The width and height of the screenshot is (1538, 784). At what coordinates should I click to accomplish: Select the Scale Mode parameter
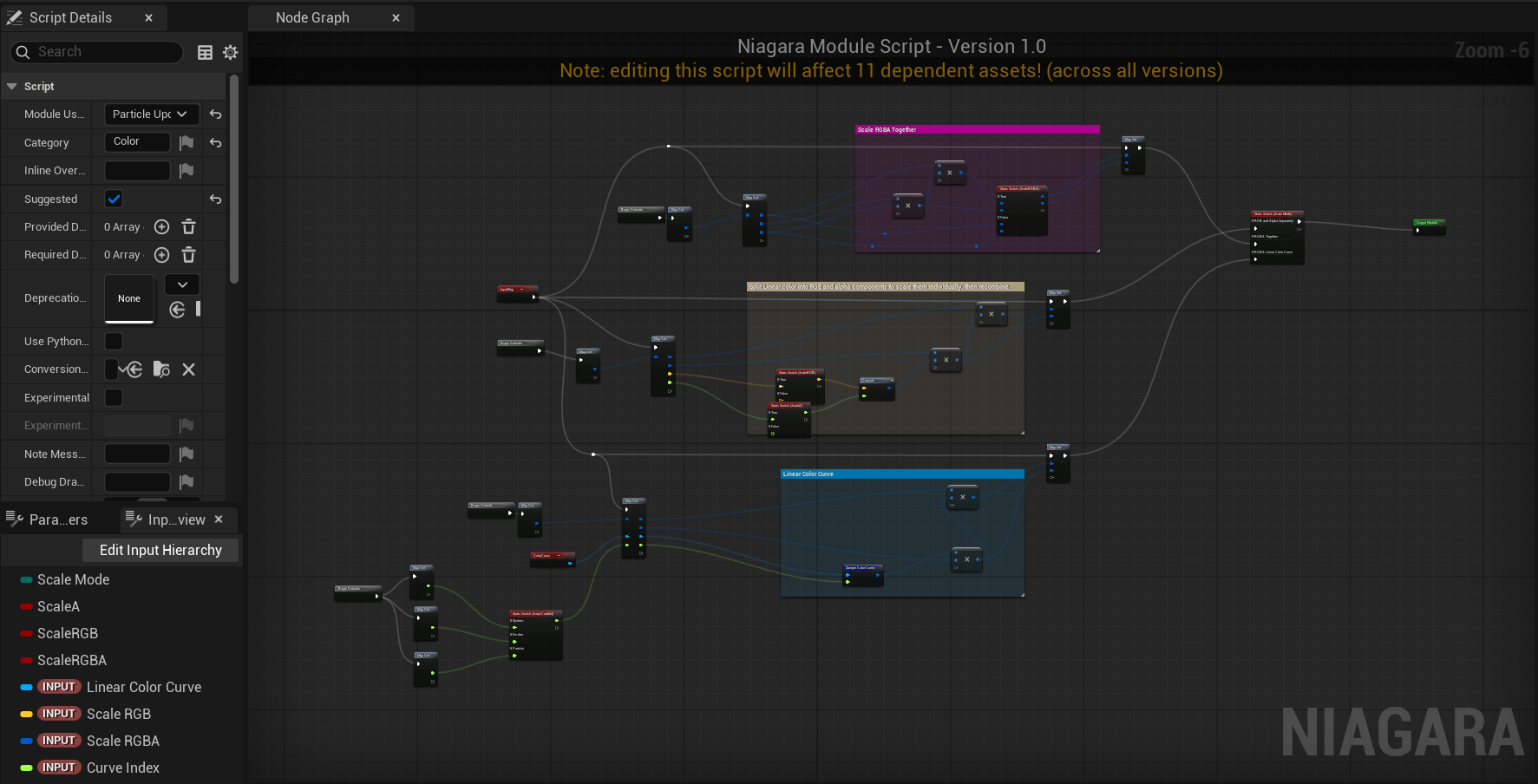(73, 579)
